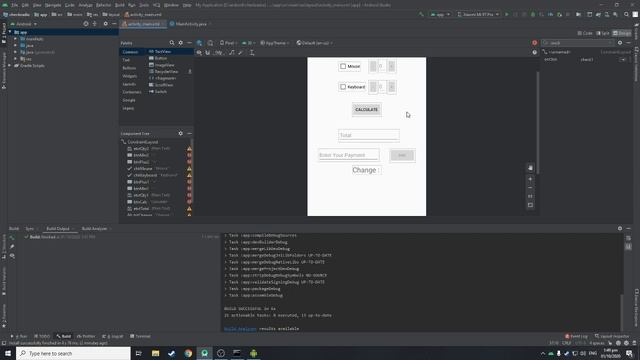Open the Terminal tool window
The image size is (640, 360).
coord(140,336)
